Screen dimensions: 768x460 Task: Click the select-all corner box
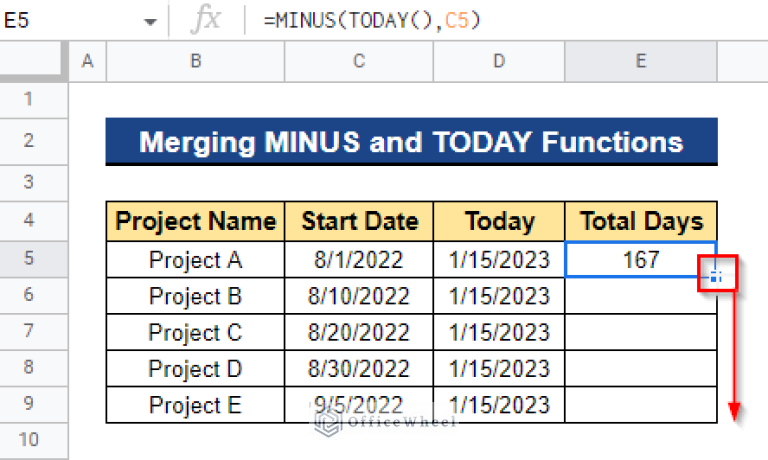tap(34, 62)
